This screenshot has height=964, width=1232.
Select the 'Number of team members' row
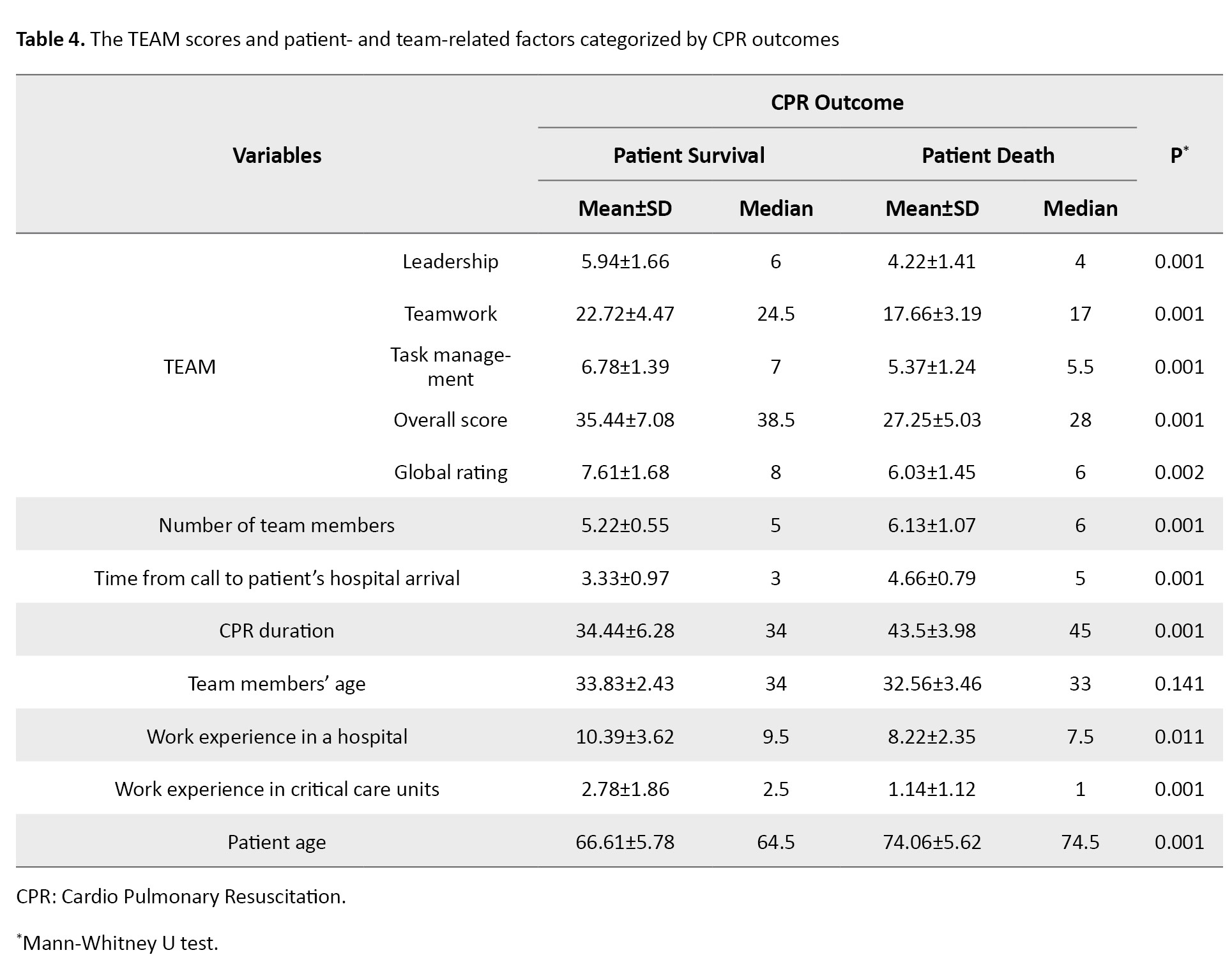coord(277,525)
